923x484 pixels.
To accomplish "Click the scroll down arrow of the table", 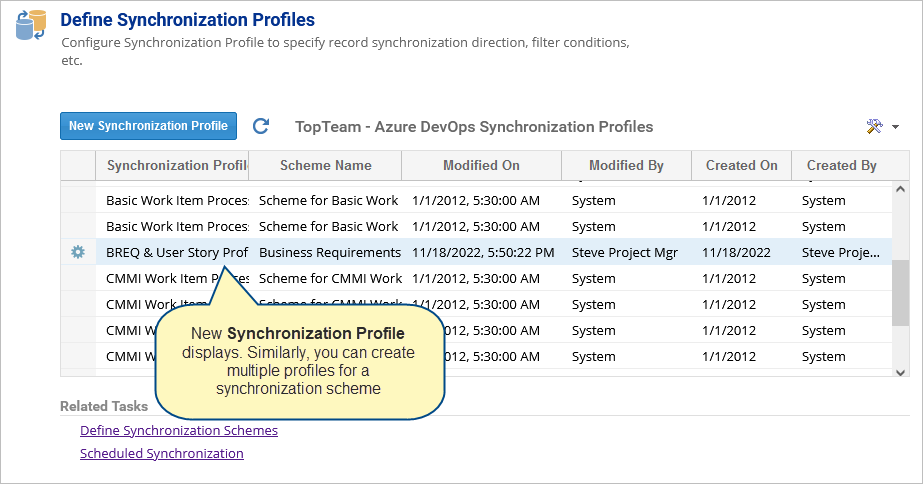I will click(x=900, y=372).
